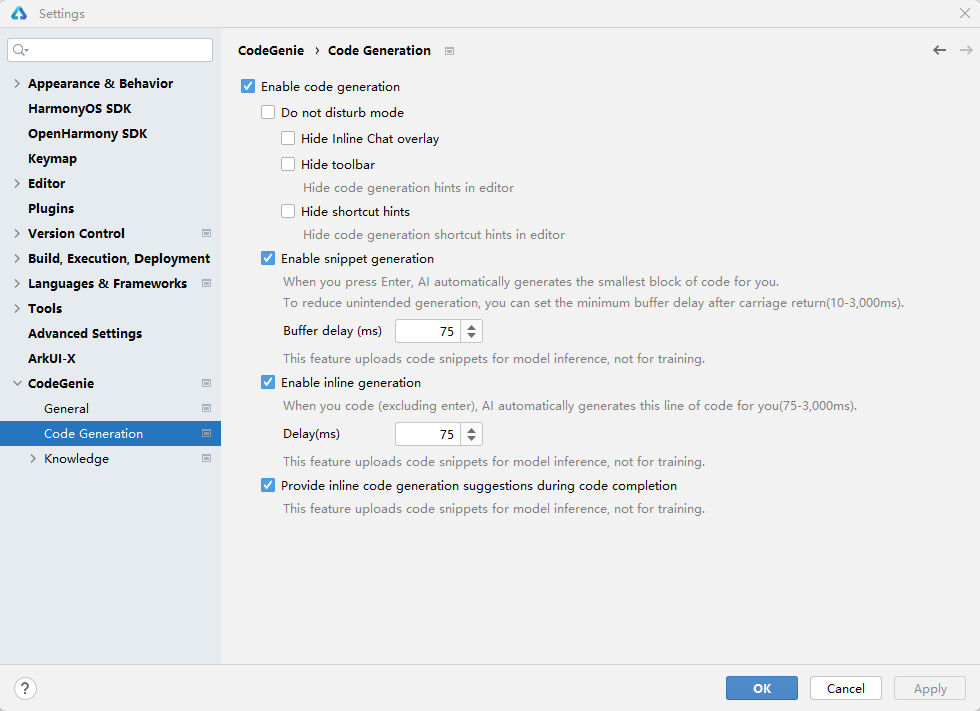The height and width of the screenshot is (711, 980).
Task: Click the Cancel button
Action: pos(845,688)
